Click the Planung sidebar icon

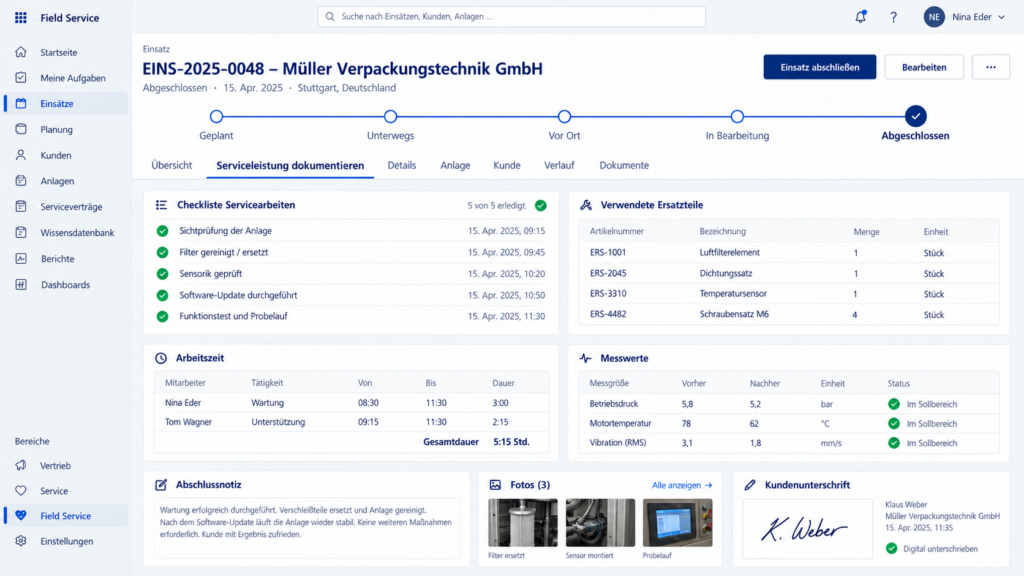[x=21, y=129]
